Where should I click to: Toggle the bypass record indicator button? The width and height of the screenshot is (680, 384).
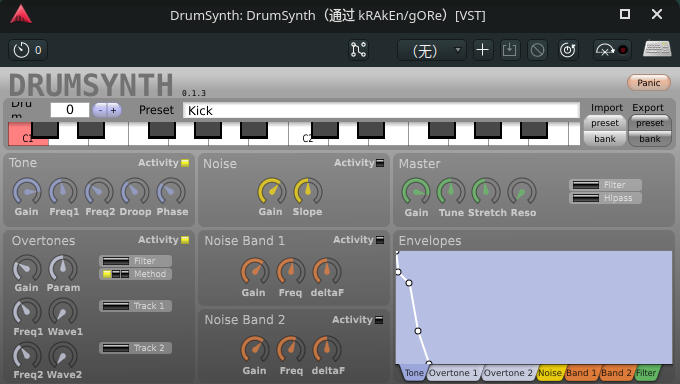point(612,50)
